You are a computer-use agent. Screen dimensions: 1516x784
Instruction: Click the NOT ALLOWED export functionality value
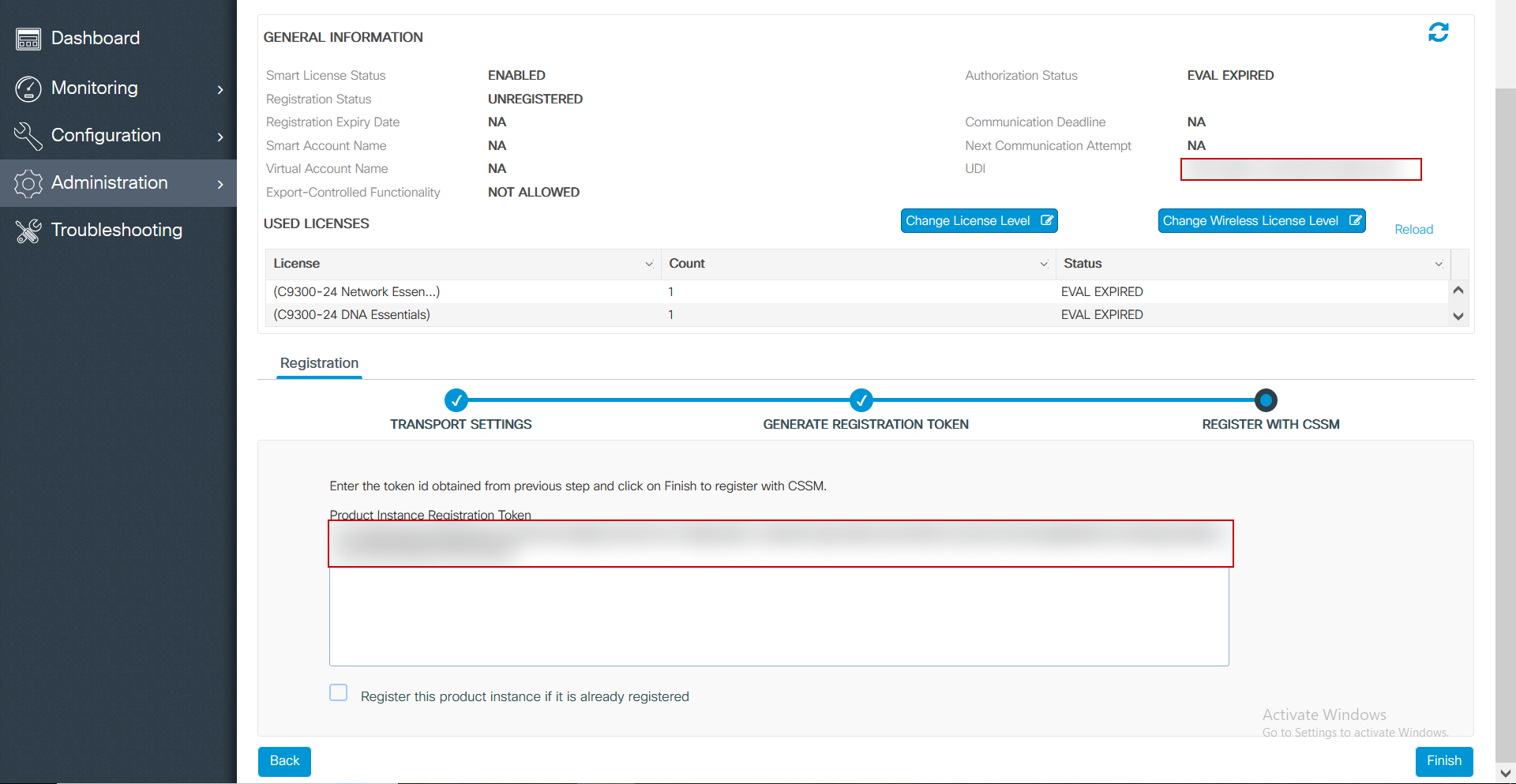point(534,192)
